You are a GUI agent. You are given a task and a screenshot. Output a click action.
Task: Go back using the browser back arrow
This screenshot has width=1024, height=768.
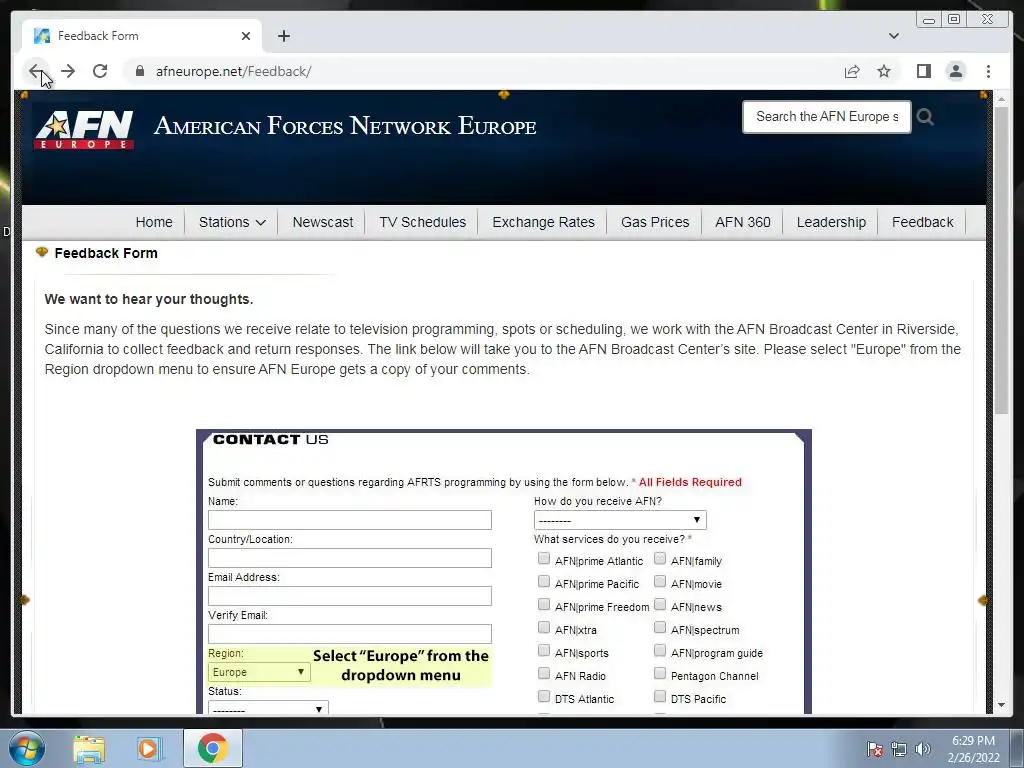[36, 71]
